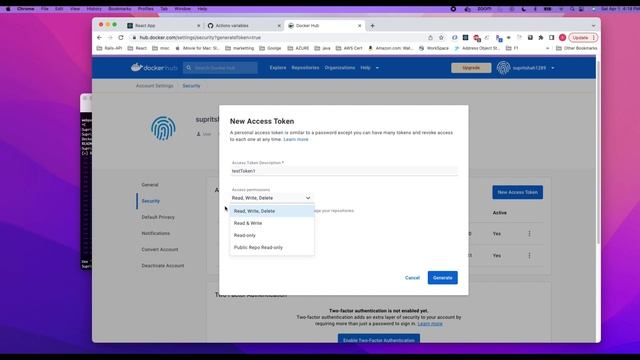Select the "Public Repo Read-only" option
640x360 pixels.
tap(272, 247)
